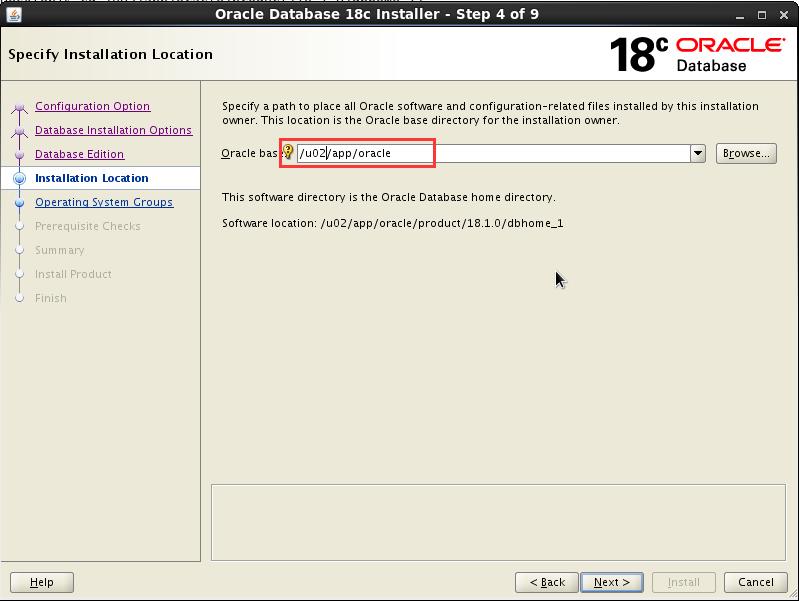Open the window menu icon in title bar

[14, 15]
